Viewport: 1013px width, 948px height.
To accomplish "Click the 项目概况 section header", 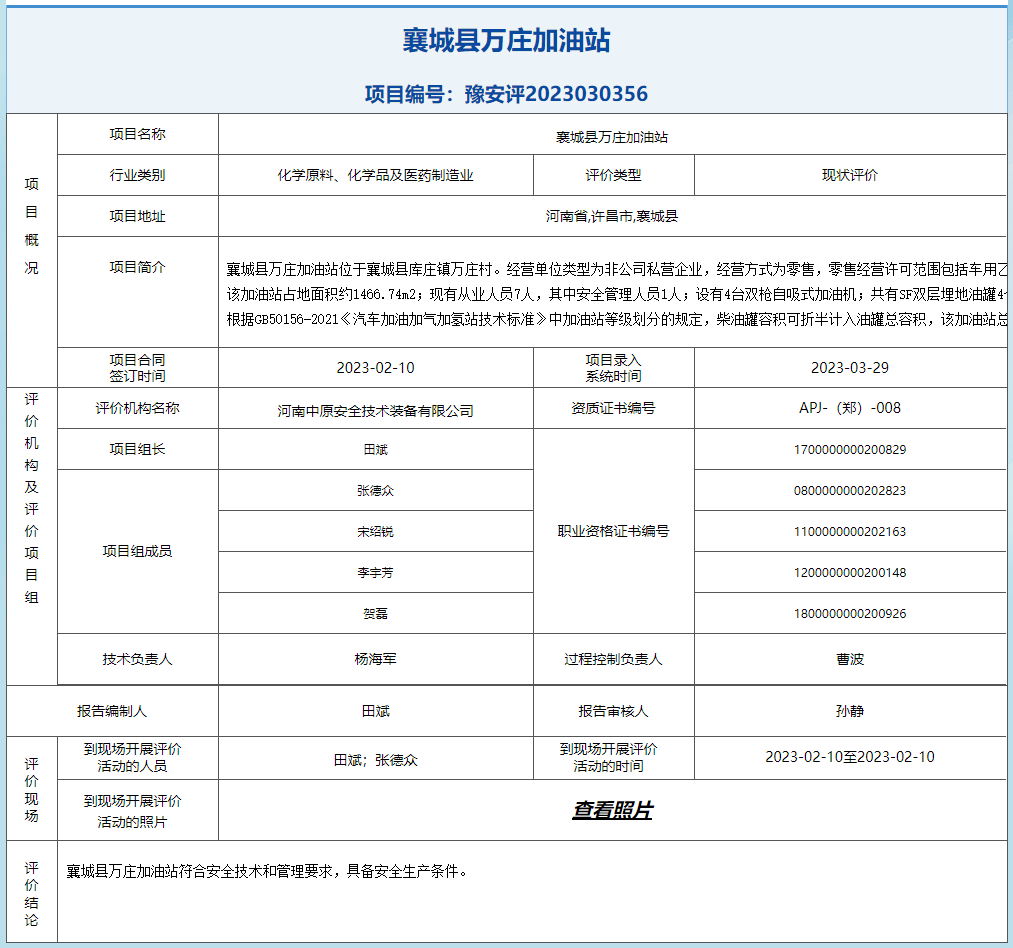I will tap(32, 226).
